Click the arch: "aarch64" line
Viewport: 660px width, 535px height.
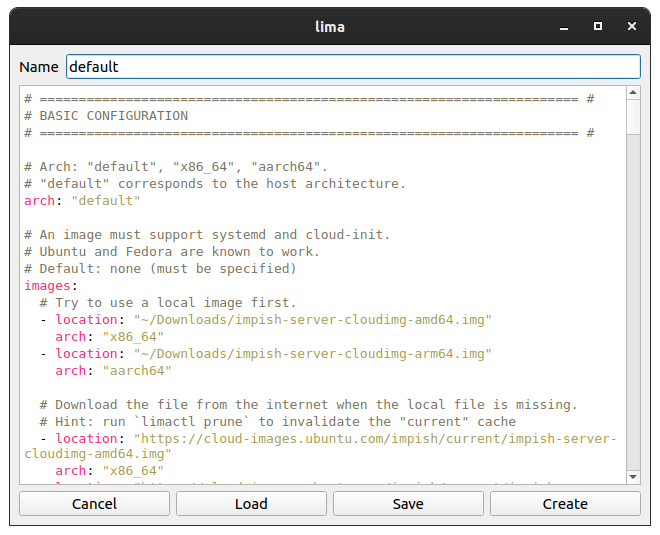click(x=114, y=371)
